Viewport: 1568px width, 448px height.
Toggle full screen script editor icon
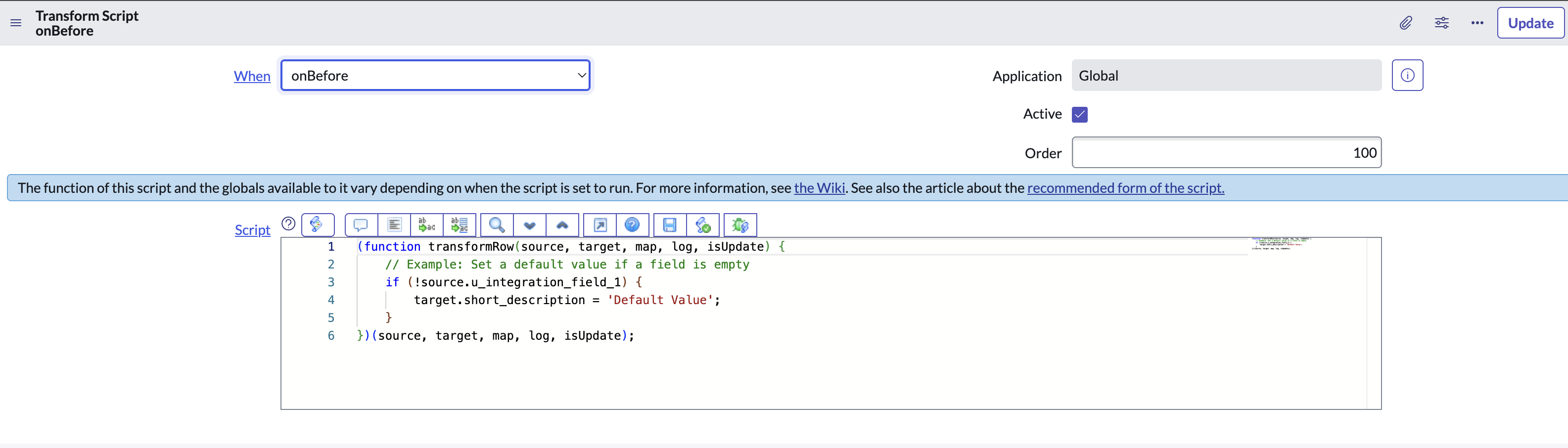tap(600, 225)
